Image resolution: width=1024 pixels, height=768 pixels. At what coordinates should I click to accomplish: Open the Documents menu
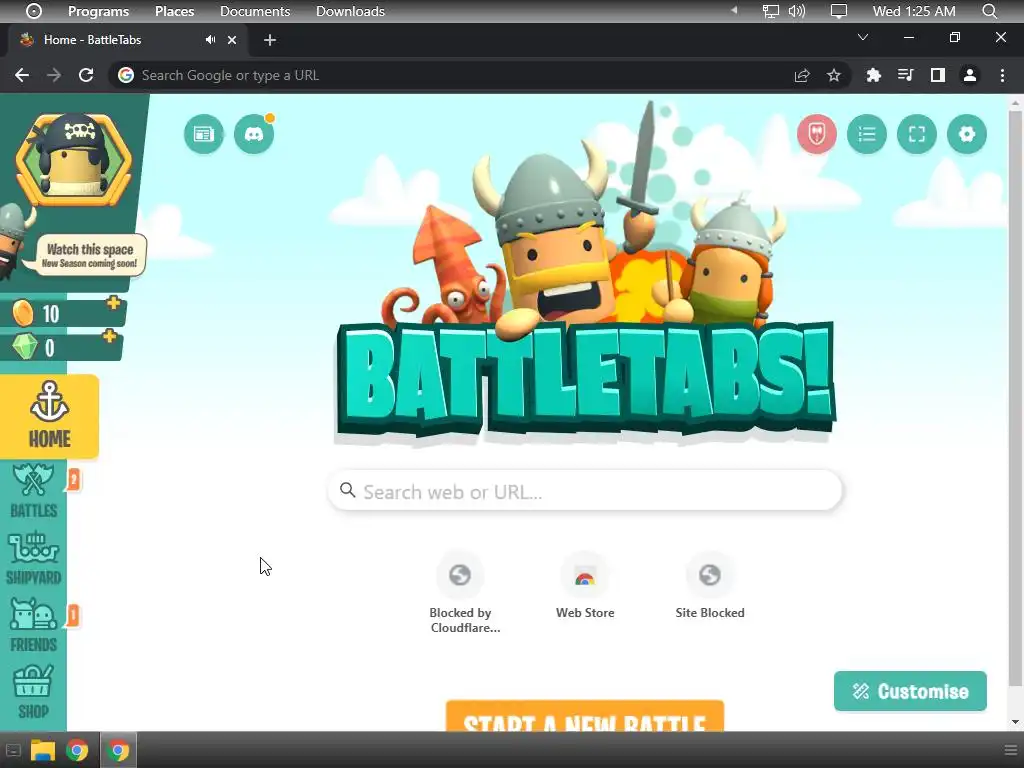[255, 11]
